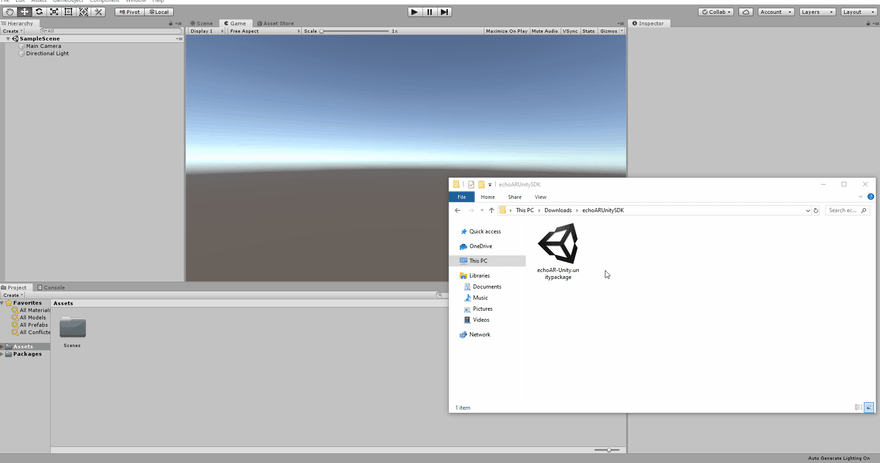880x463 pixels.
Task: Switch to the Game tab
Action: pyautogui.click(x=235, y=24)
